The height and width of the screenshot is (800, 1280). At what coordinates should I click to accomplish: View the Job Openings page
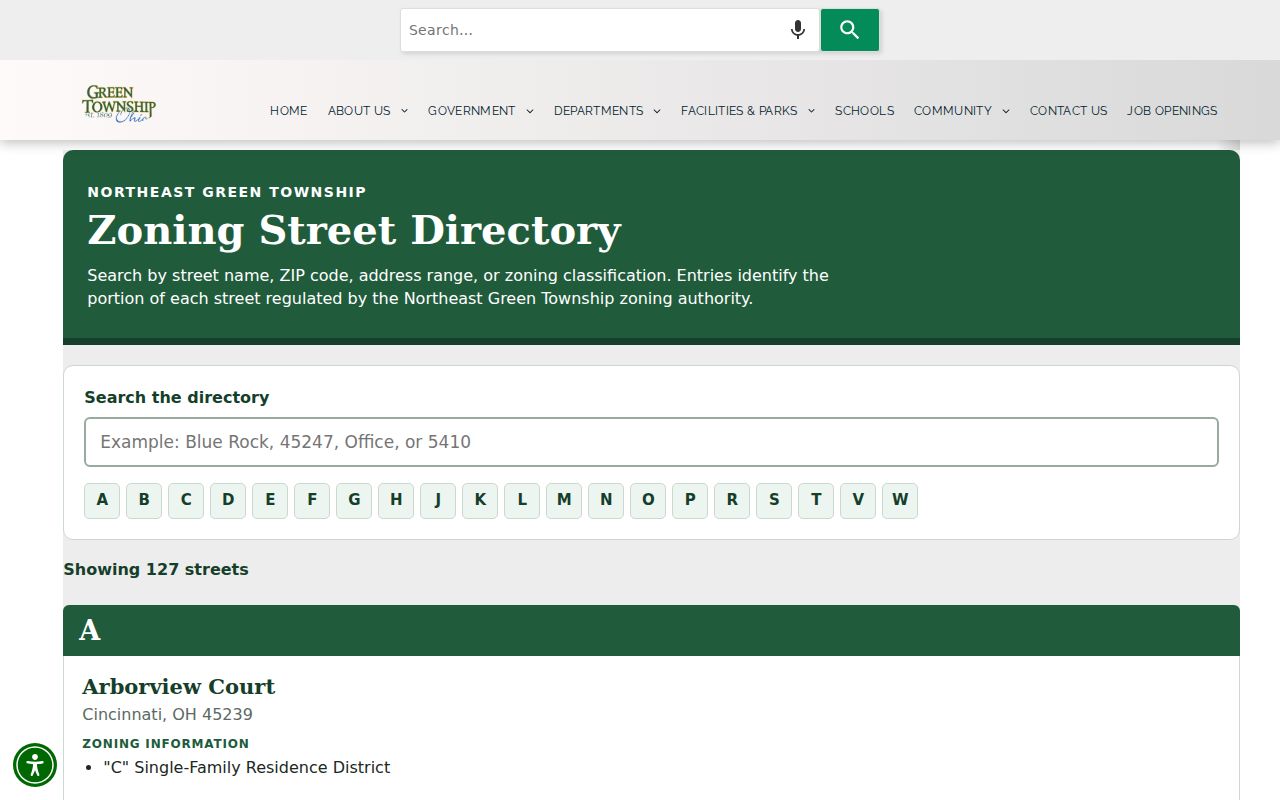coord(1172,111)
